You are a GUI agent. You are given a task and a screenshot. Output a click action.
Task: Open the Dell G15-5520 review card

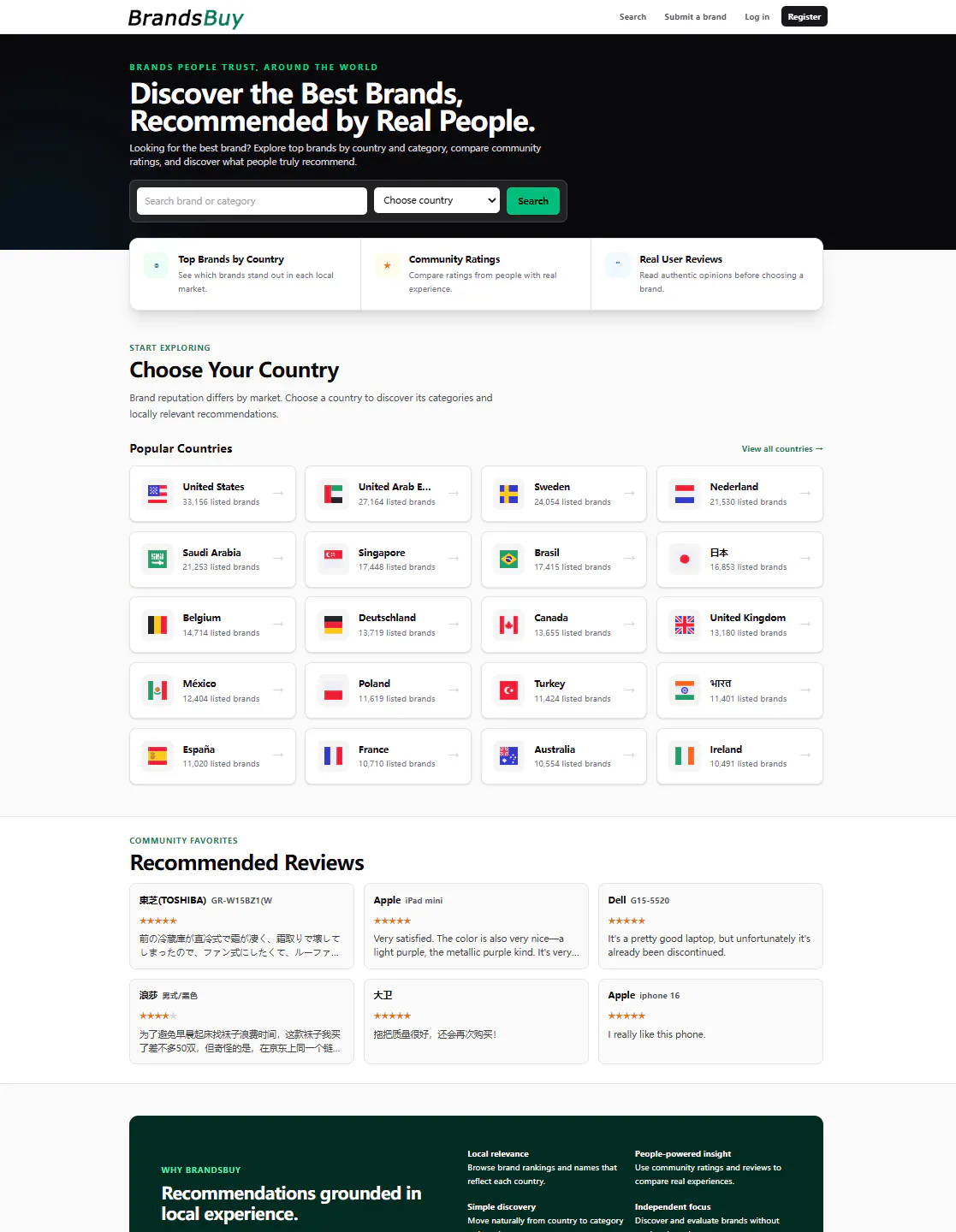pyautogui.click(x=710, y=927)
